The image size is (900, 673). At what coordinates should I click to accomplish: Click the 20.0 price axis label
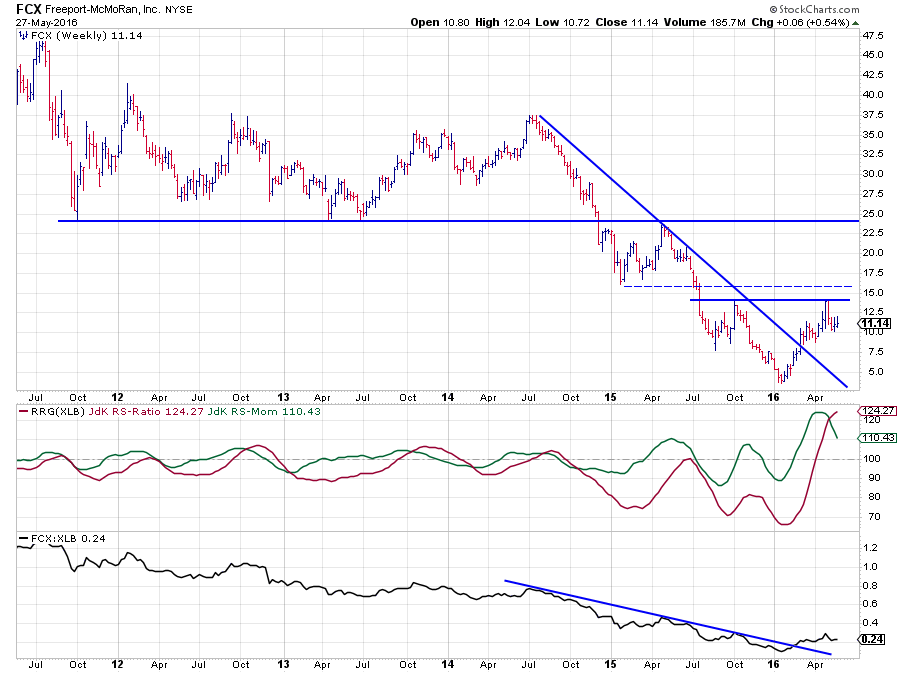(873, 253)
